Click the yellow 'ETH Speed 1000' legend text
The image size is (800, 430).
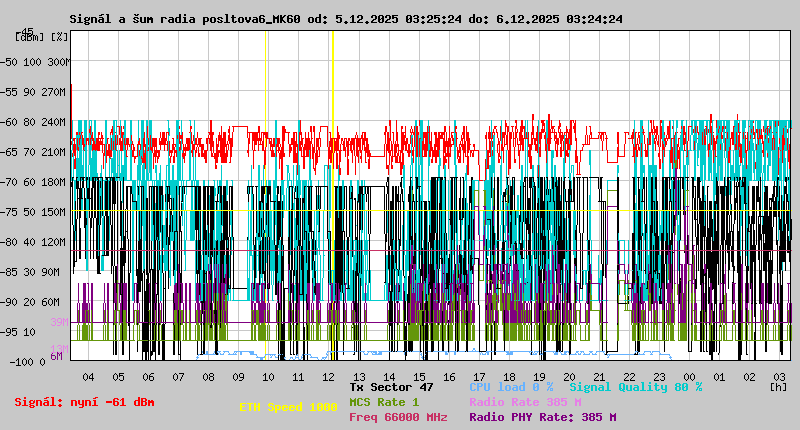click(288, 408)
